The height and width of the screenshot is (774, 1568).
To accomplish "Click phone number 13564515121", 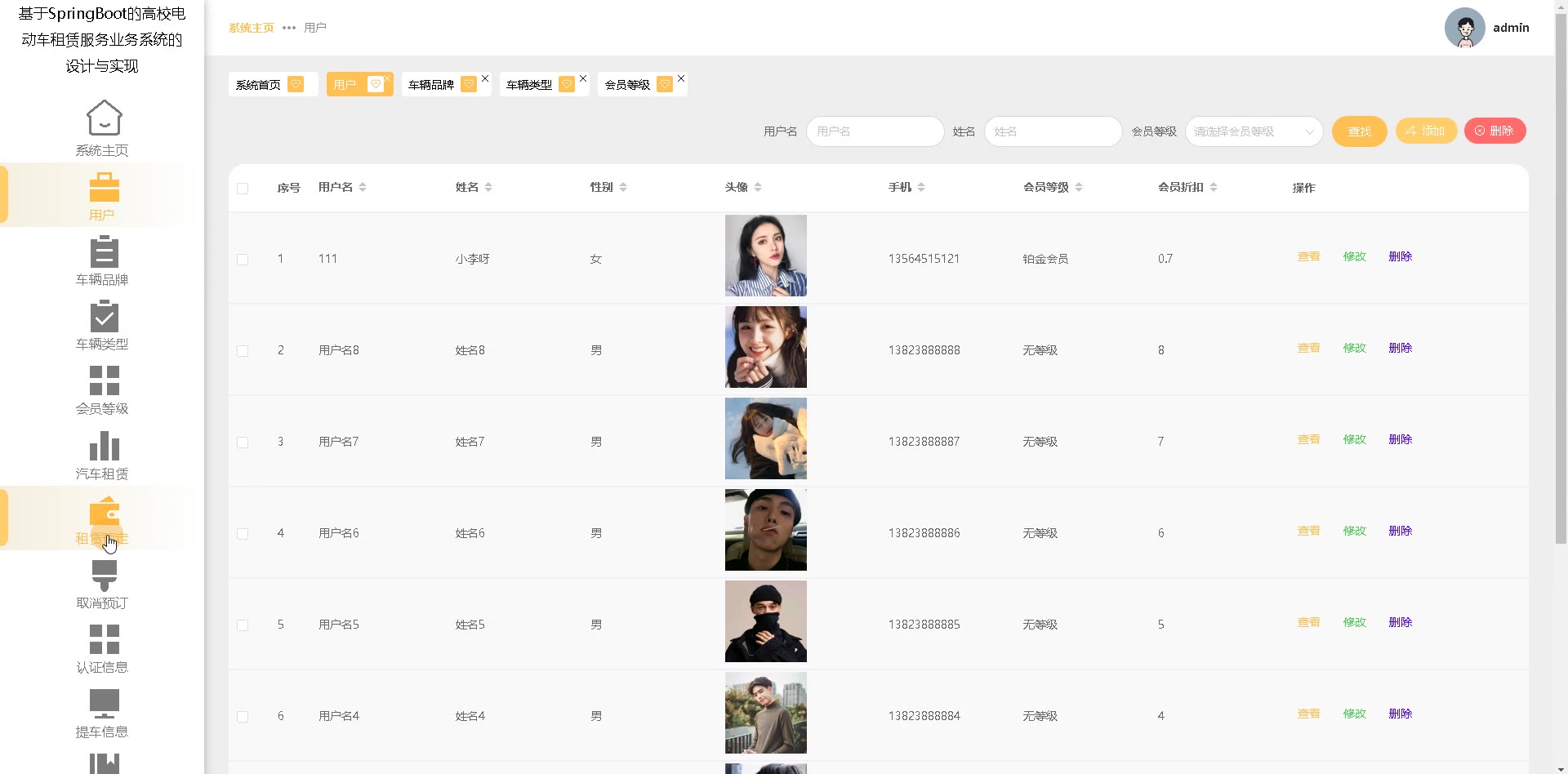I will click(924, 259).
